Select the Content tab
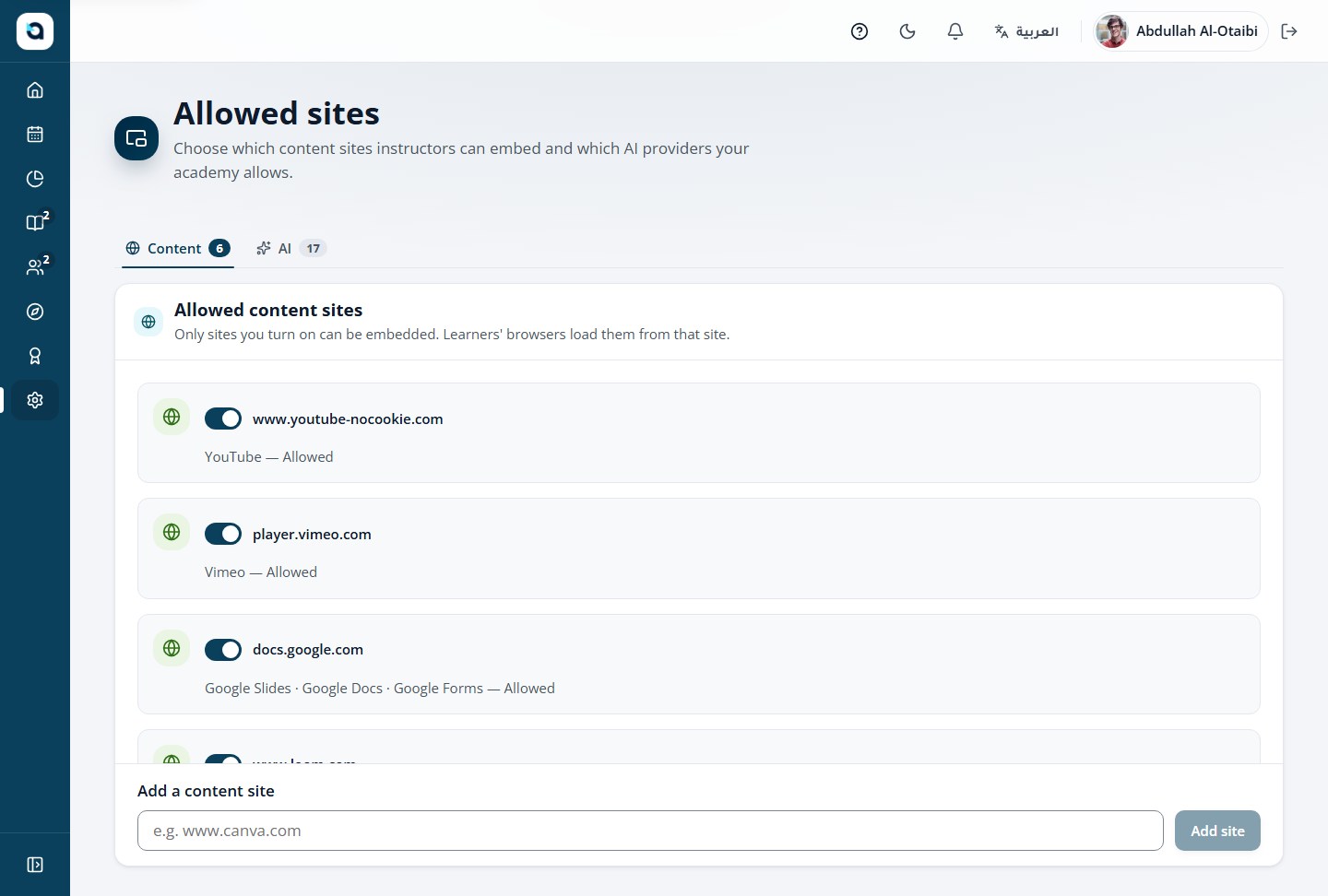 (178, 248)
